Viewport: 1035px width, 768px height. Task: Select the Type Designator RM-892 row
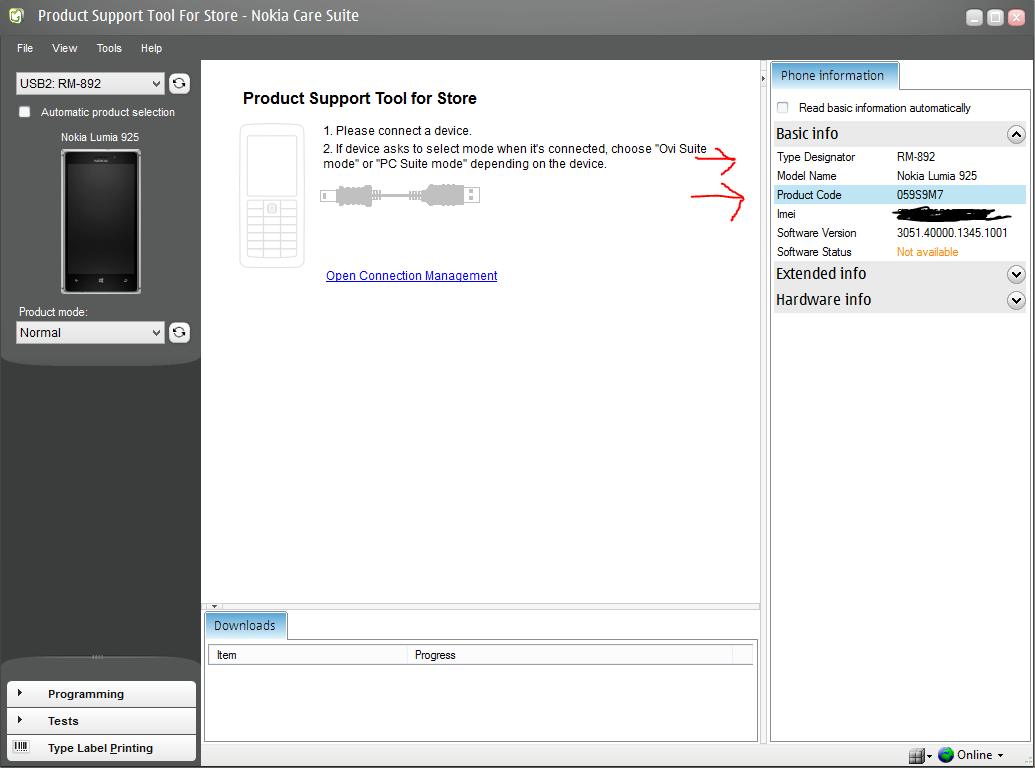click(900, 157)
